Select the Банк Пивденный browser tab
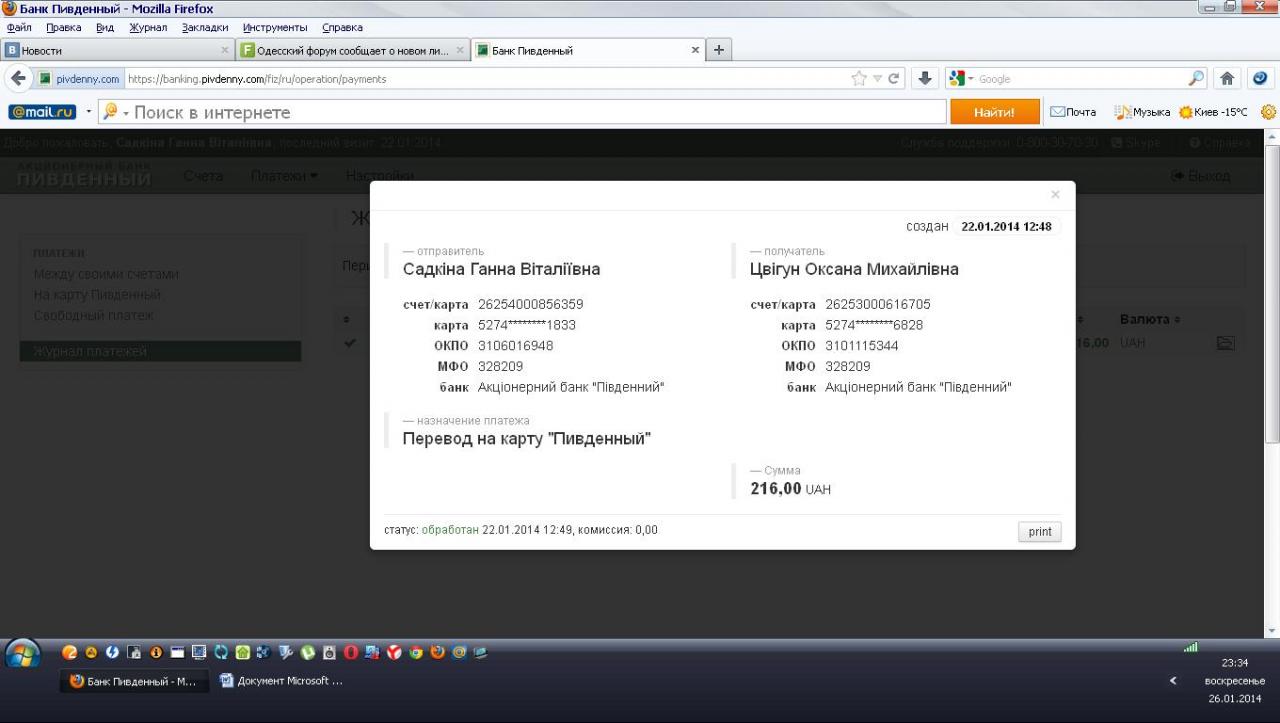 587,50
